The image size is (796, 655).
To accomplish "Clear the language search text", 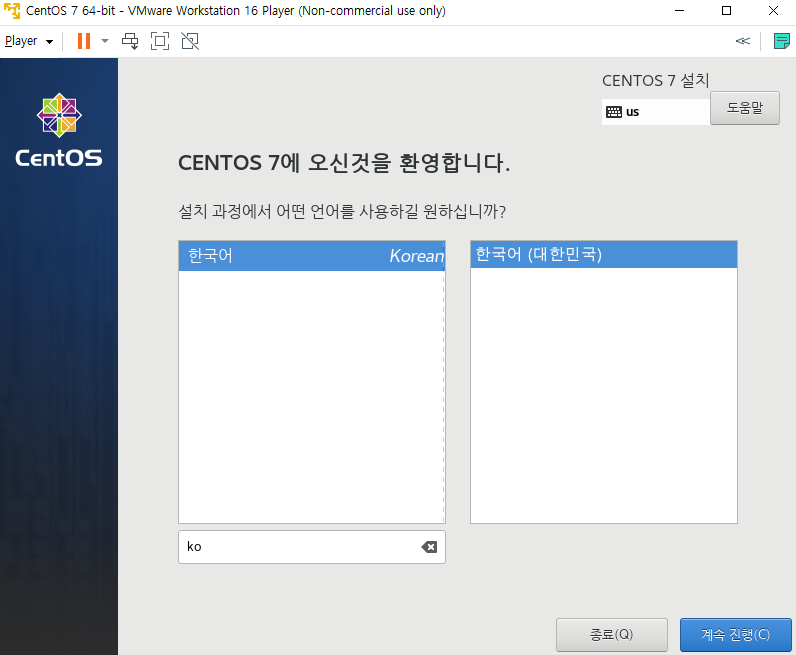I will (429, 547).
